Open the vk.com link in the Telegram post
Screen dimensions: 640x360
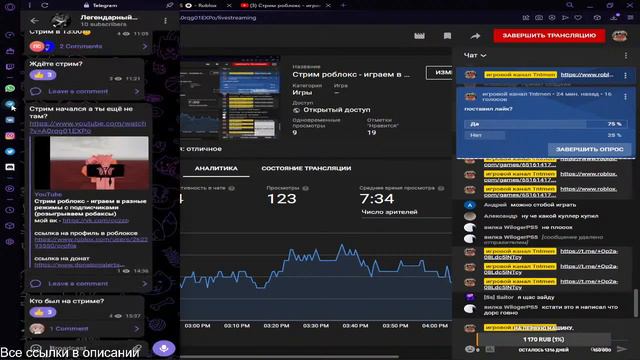tap(96, 220)
